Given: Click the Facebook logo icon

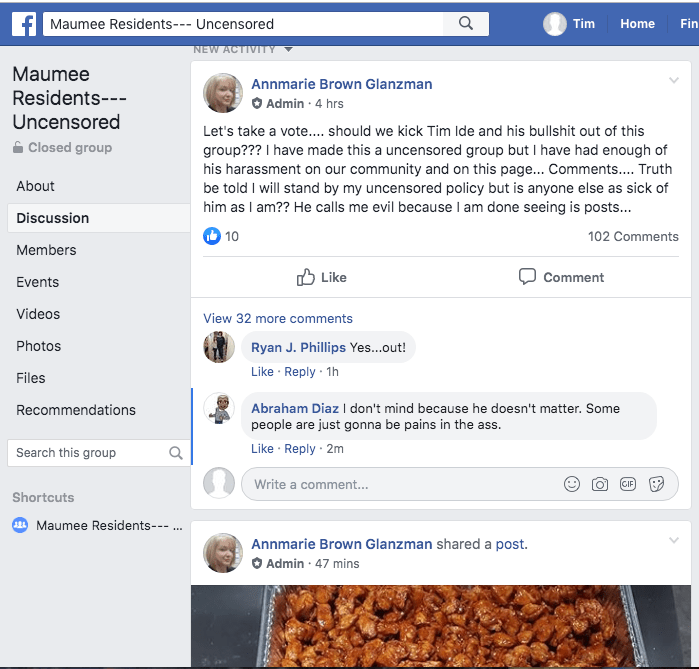Looking at the screenshot, I should pyautogui.click(x=25, y=24).
